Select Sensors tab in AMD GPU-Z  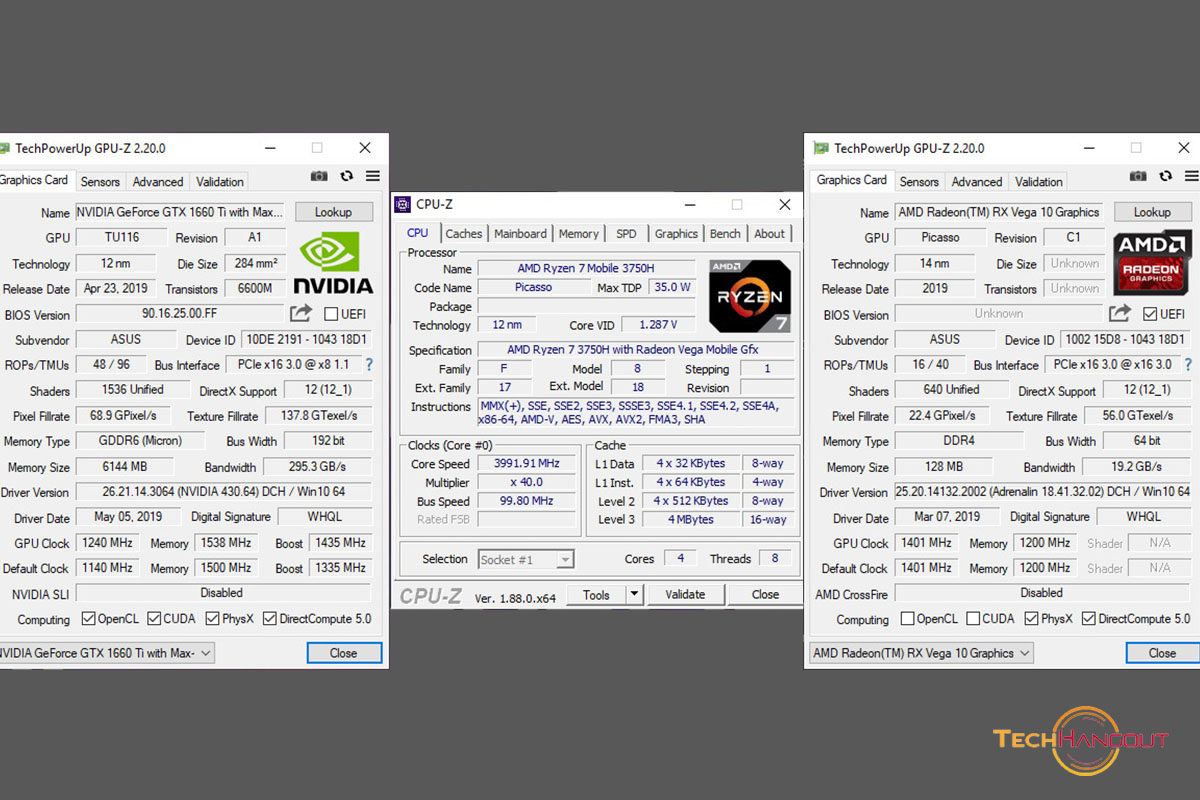pyautogui.click(x=919, y=182)
